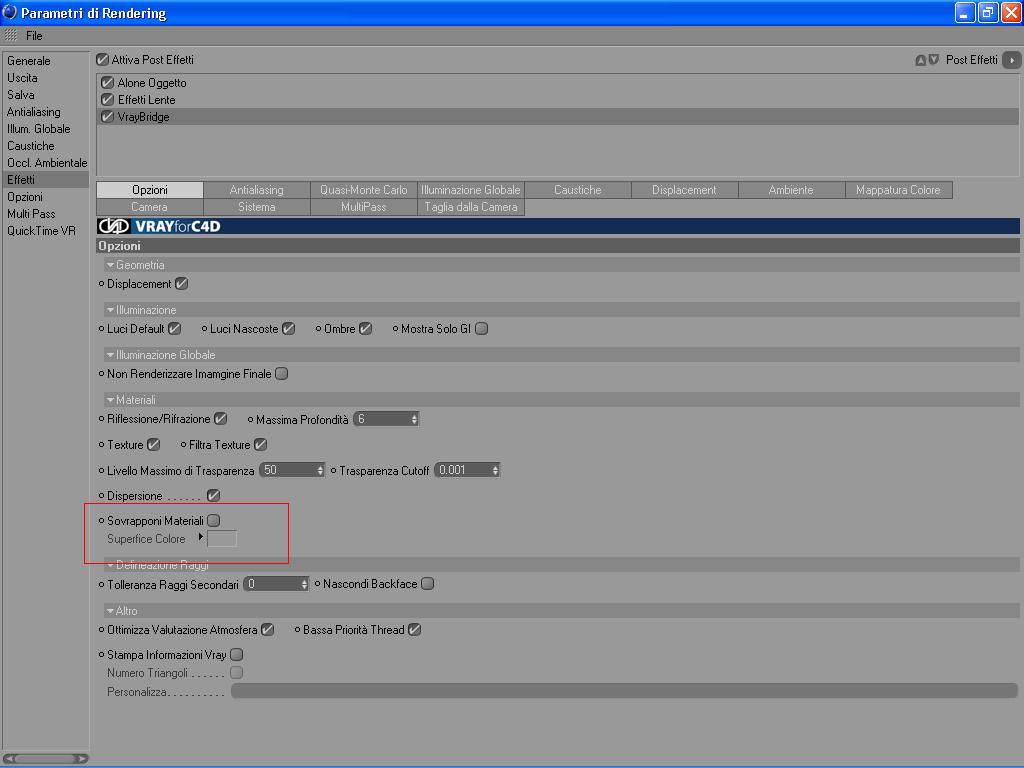This screenshot has width=1024, height=768.
Task: Collapse the Geometria section
Action: (110, 265)
